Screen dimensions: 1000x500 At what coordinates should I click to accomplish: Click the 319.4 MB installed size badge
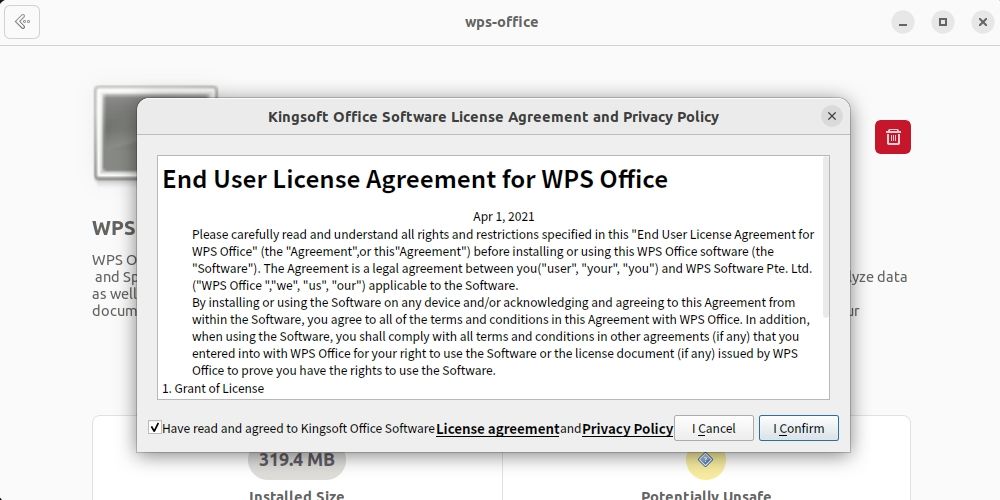(x=297, y=461)
